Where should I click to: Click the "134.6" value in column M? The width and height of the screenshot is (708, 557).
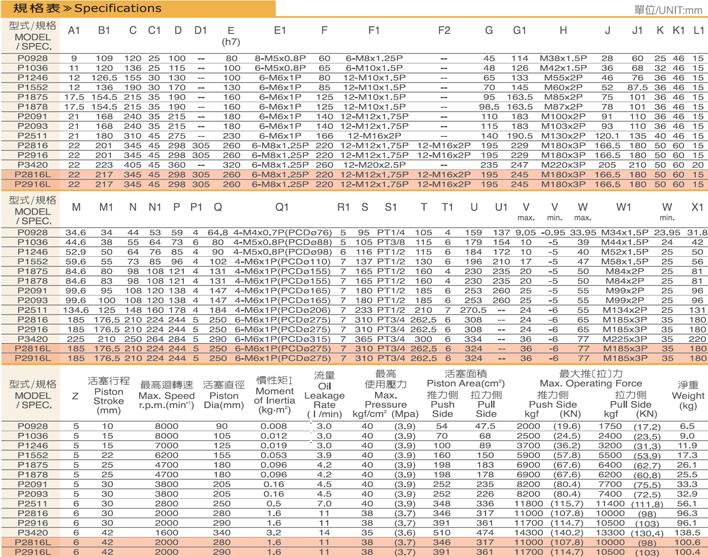pos(76,310)
